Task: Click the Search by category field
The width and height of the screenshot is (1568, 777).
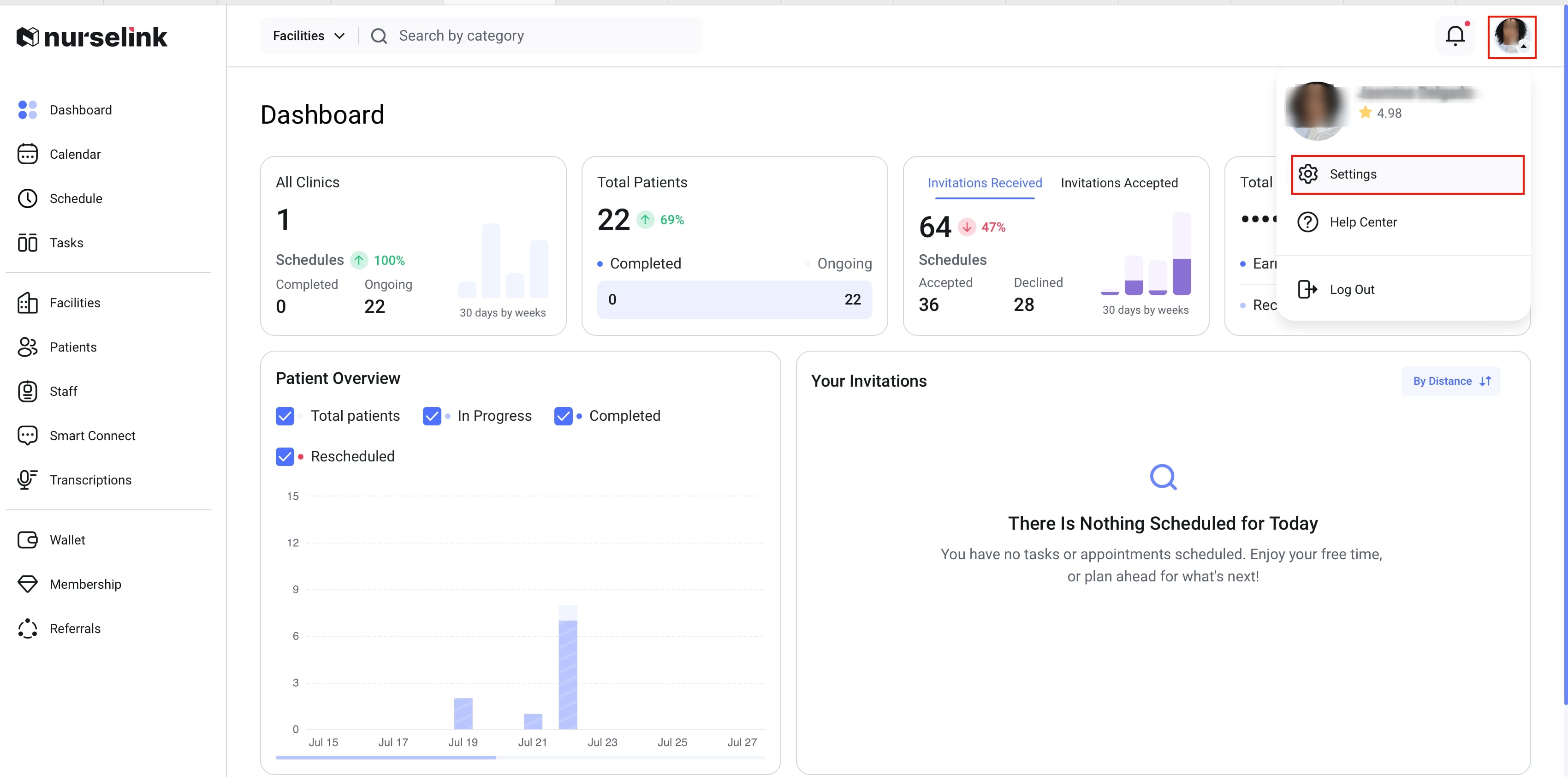Action: [535, 36]
